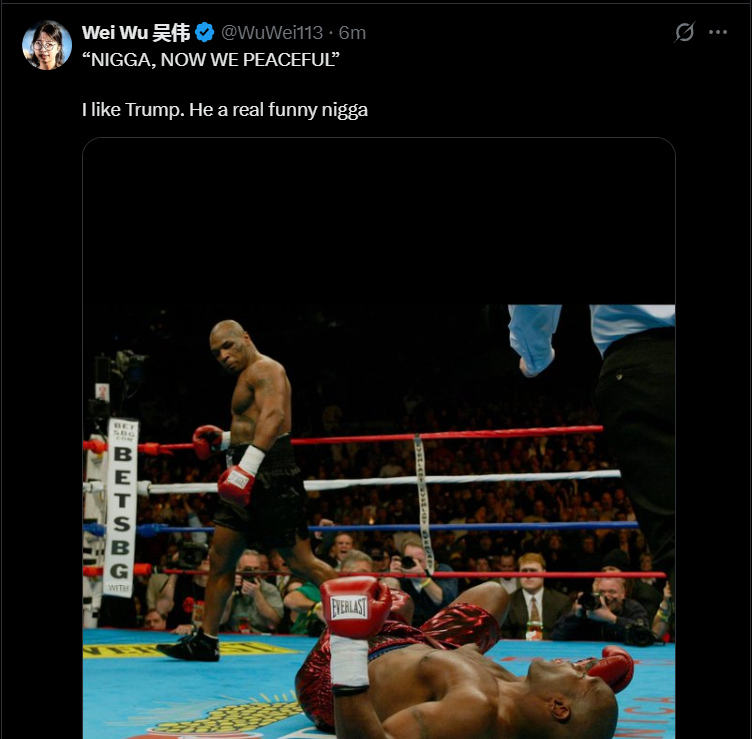Click the white middle ring rope

coord(384,481)
